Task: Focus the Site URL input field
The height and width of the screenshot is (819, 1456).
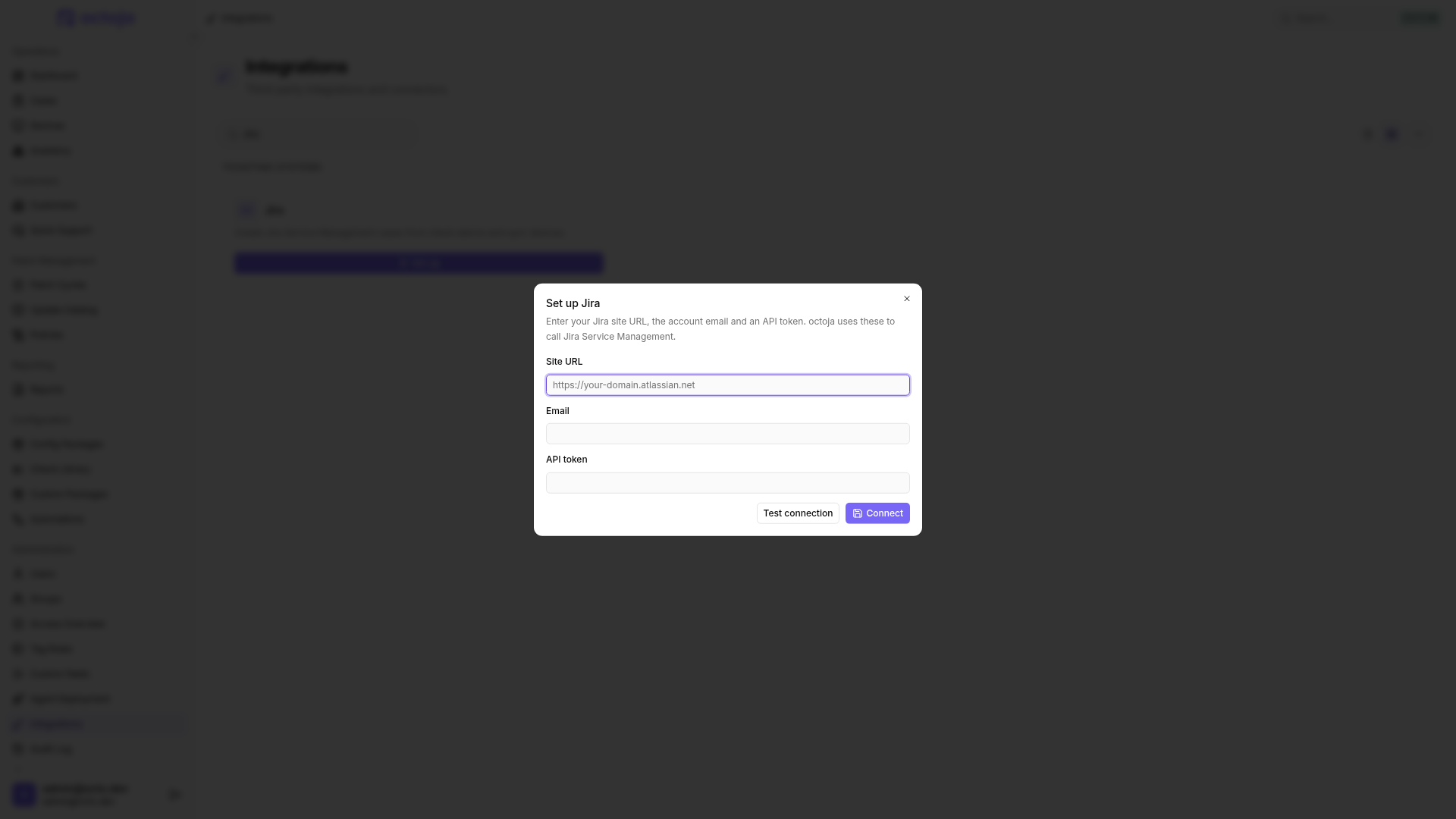Action: pyautogui.click(x=727, y=385)
